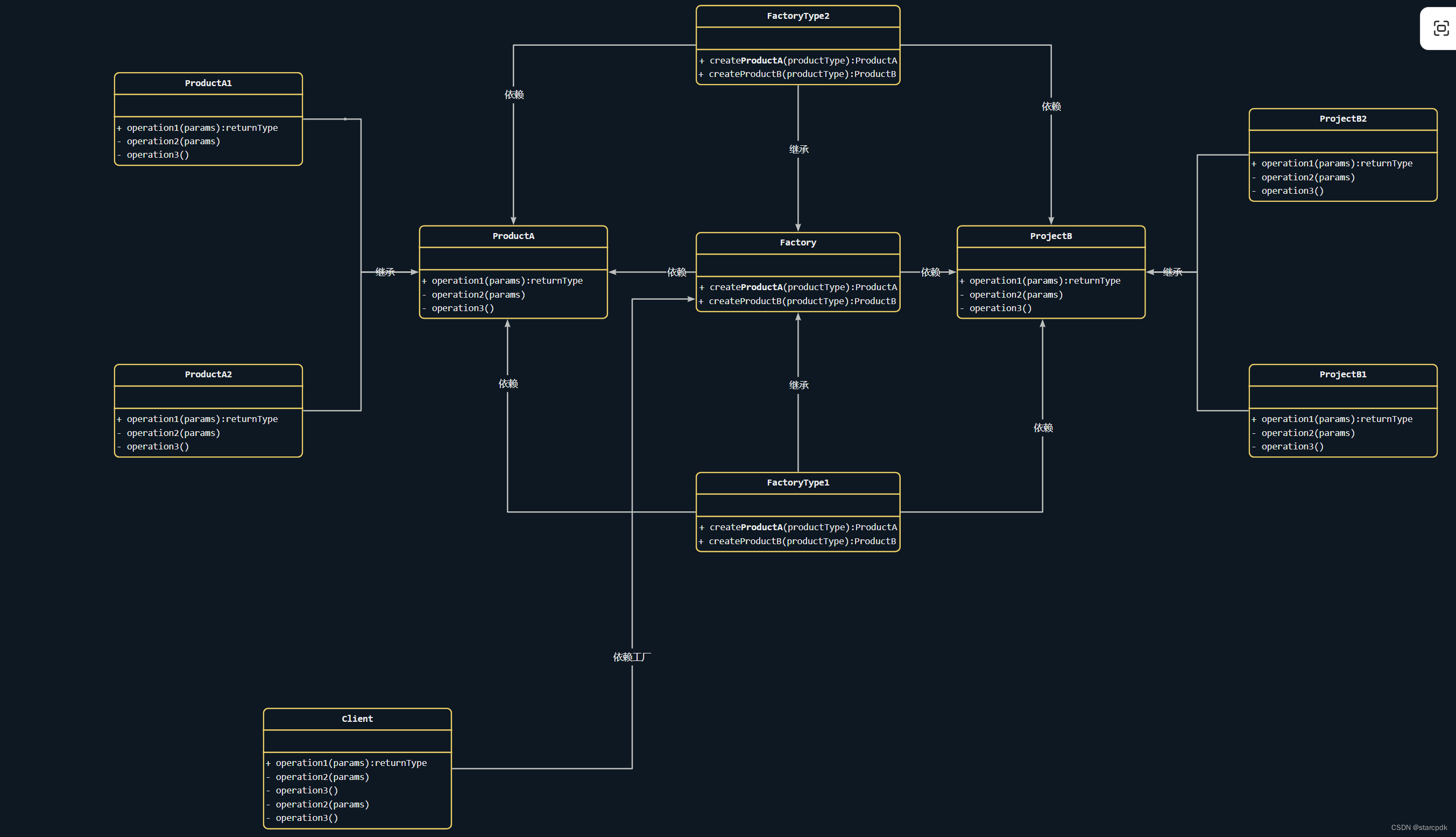Click 依赖 label from FactoryType2 to ProductA

[x=514, y=94]
